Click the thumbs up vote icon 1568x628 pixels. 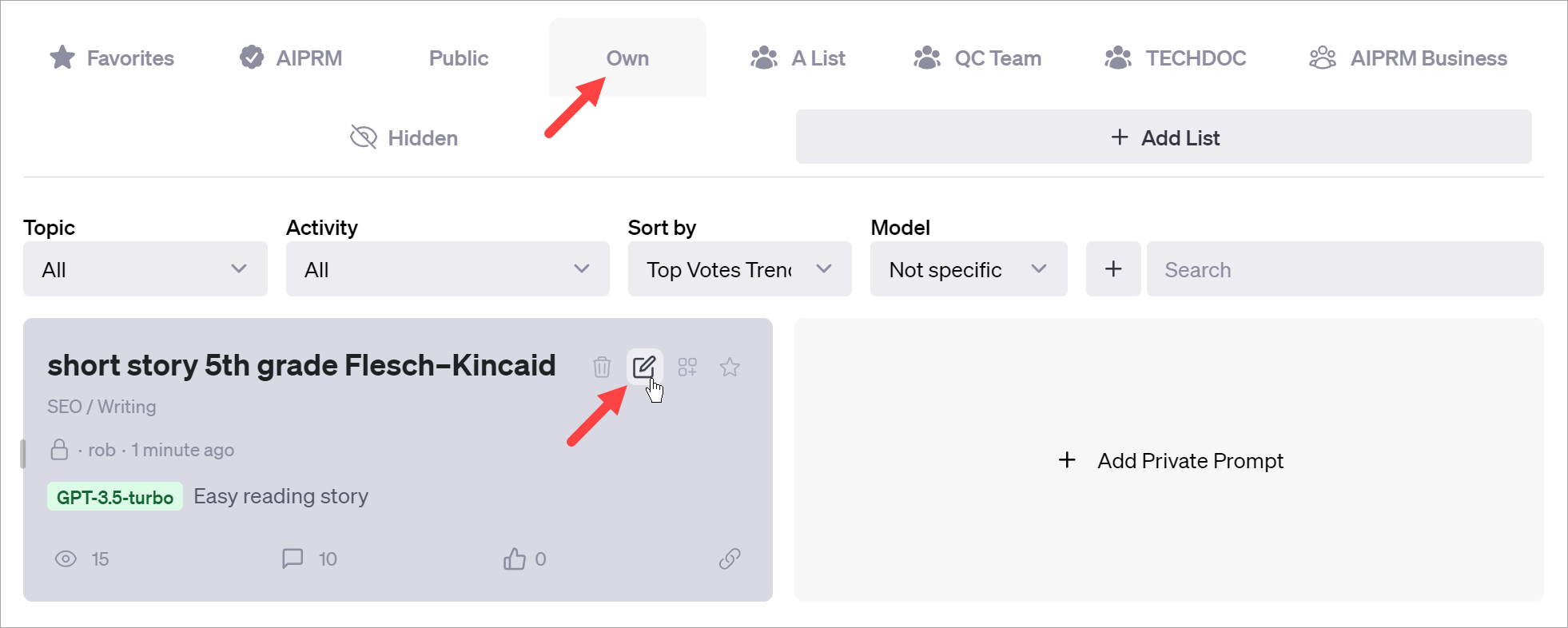pos(515,558)
